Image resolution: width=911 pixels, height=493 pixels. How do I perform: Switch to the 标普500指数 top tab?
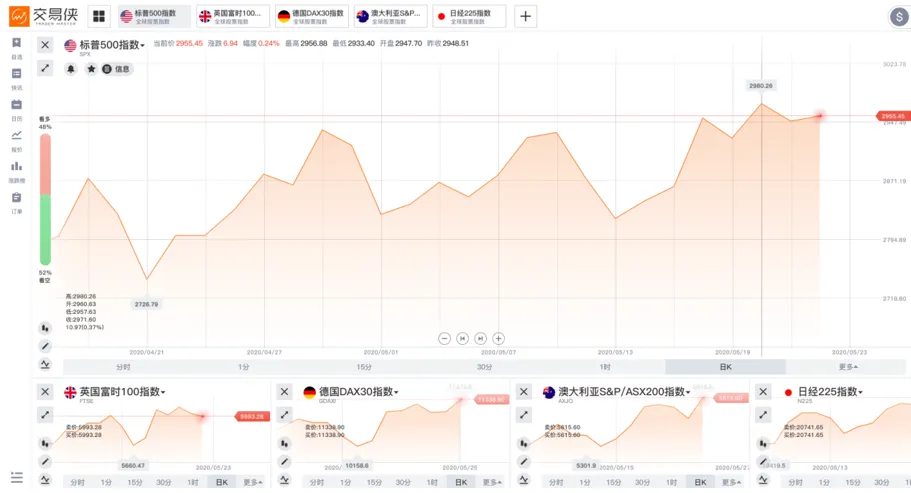point(154,16)
